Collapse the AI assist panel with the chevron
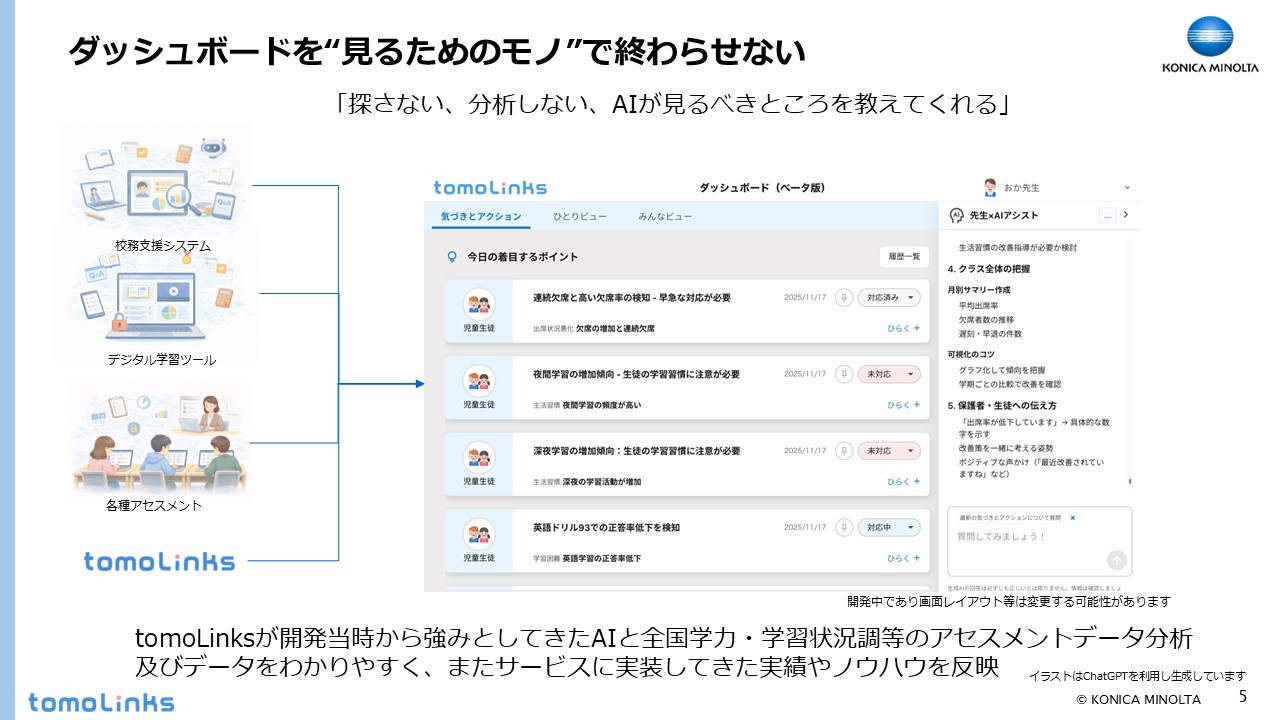 pos(1125,215)
